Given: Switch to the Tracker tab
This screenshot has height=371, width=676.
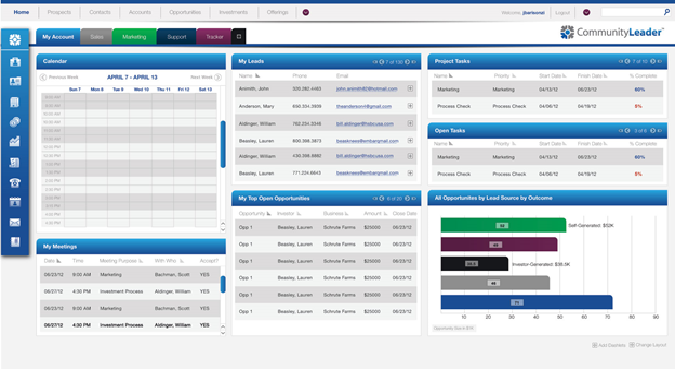Looking at the screenshot, I should click(214, 37).
